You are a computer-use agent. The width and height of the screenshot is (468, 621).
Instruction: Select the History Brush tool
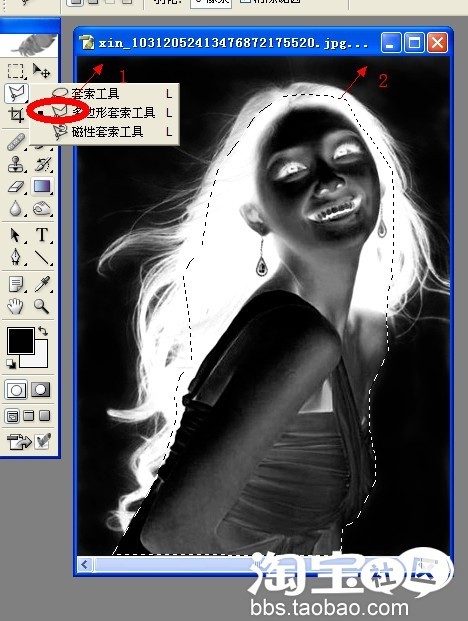point(42,164)
